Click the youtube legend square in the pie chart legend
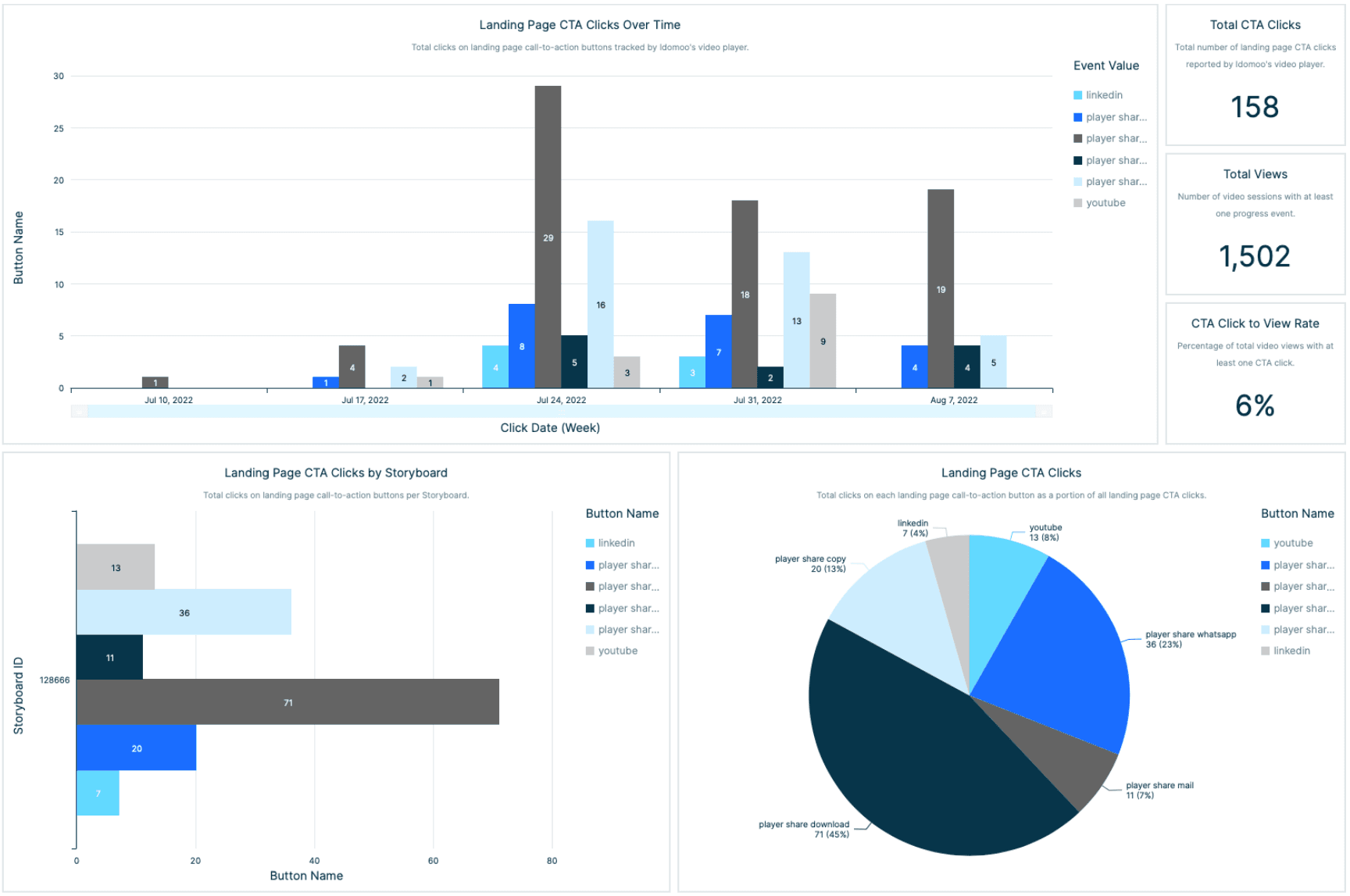 pyautogui.click(x=1265, y=544)
